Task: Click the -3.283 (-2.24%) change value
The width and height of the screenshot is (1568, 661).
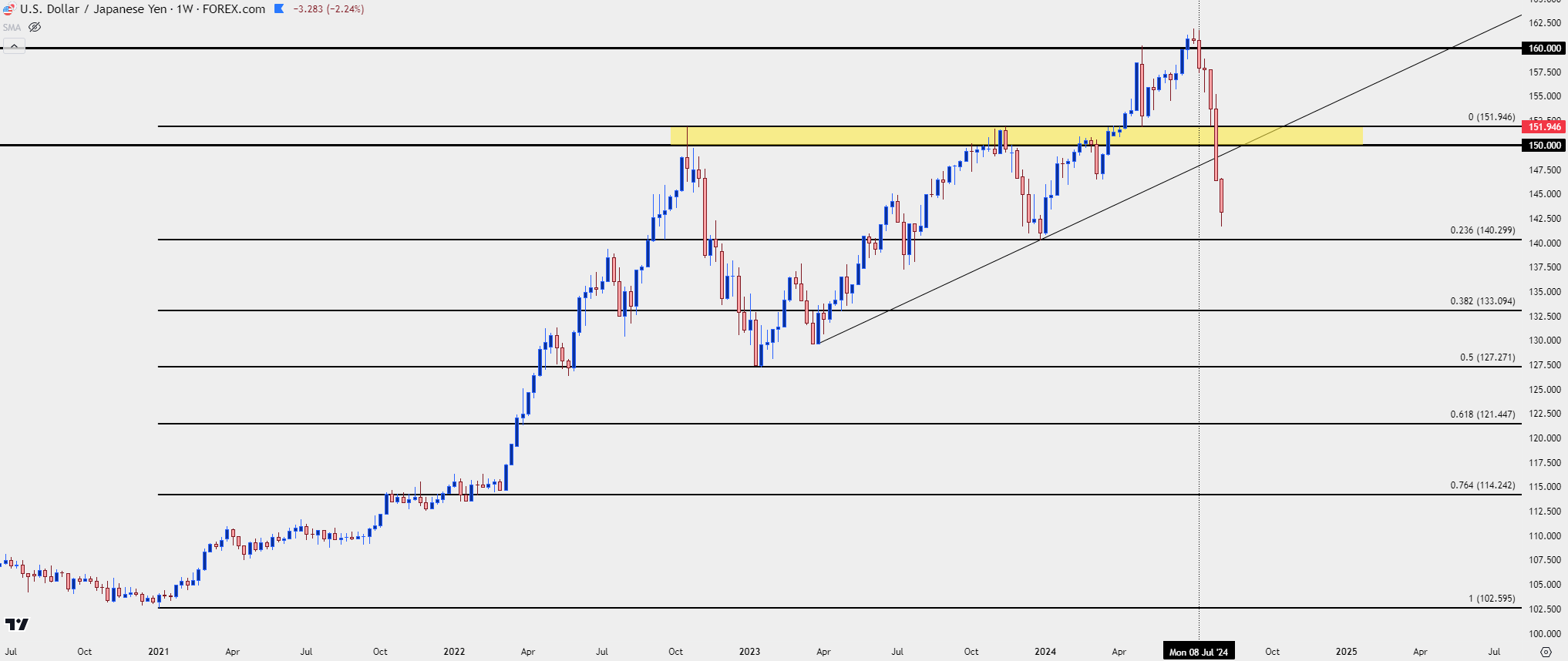Action: tap(328, 9)
